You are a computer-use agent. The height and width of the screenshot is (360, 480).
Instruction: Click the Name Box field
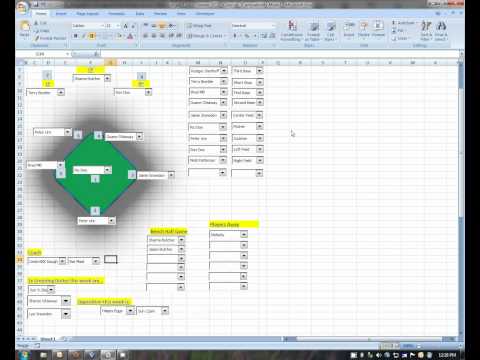pos(43,54)
